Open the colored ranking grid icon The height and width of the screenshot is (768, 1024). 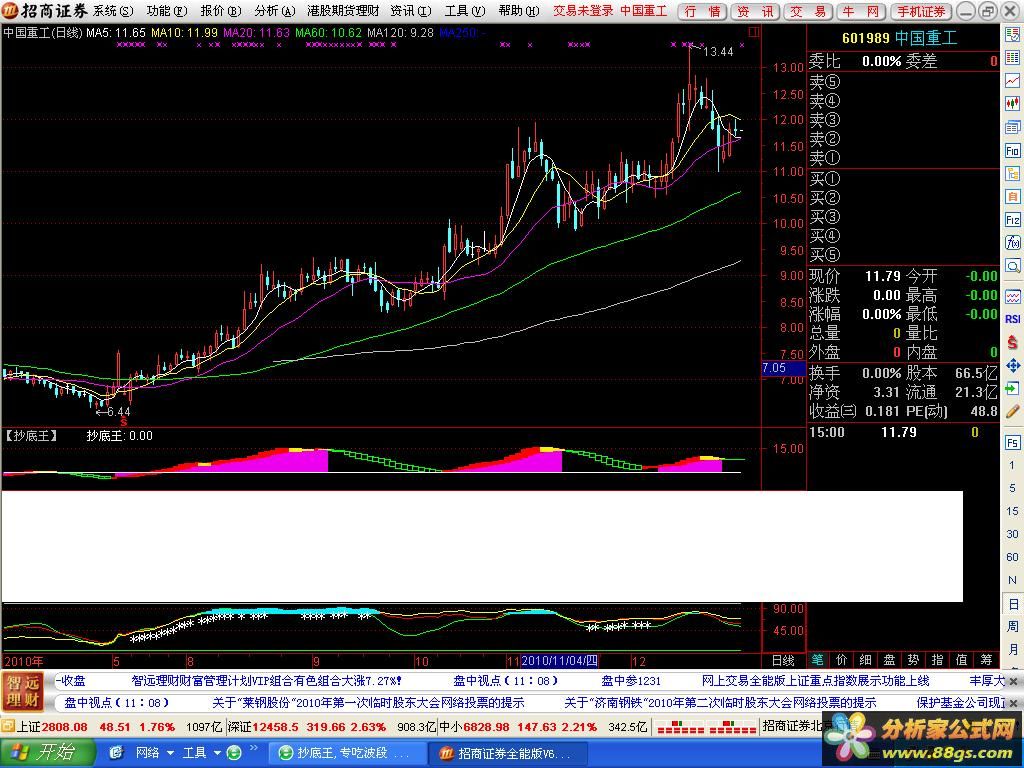click(x=1012, y=58)
